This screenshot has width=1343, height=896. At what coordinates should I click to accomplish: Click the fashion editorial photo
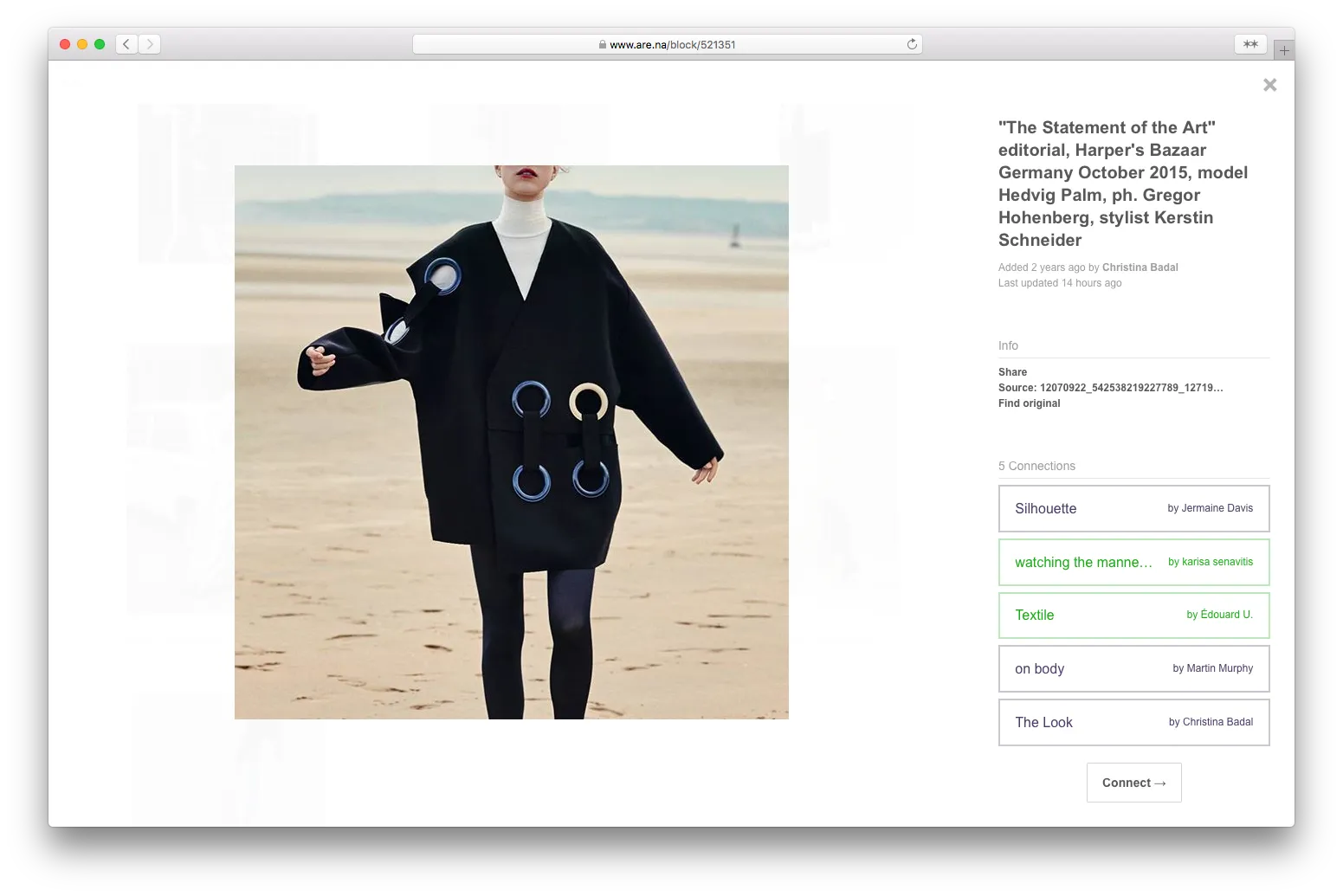(x=511, y=442)
